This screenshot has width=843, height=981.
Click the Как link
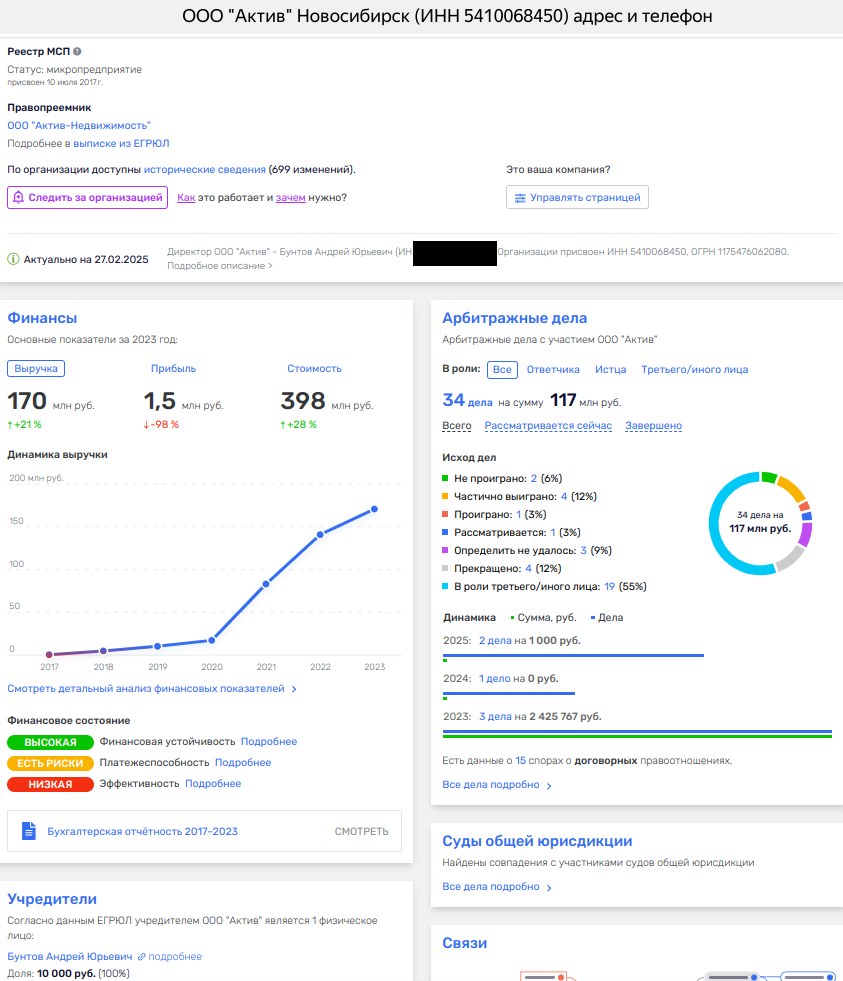(x=186, y=198)
